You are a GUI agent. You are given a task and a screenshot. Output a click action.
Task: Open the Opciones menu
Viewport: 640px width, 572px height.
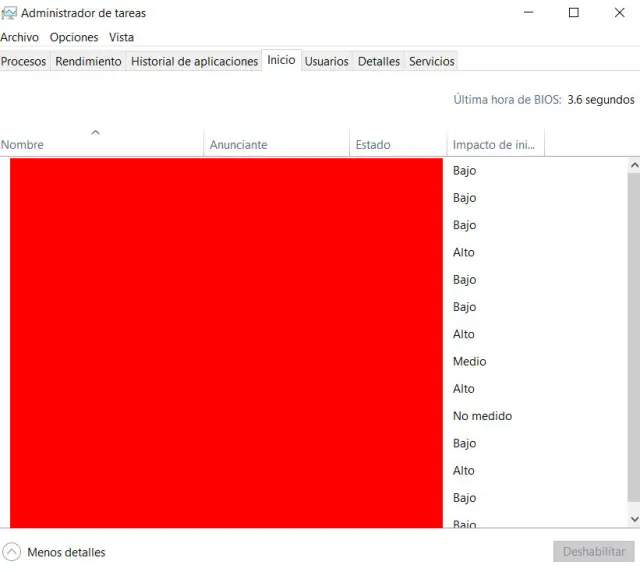click(x=74, y=37)
